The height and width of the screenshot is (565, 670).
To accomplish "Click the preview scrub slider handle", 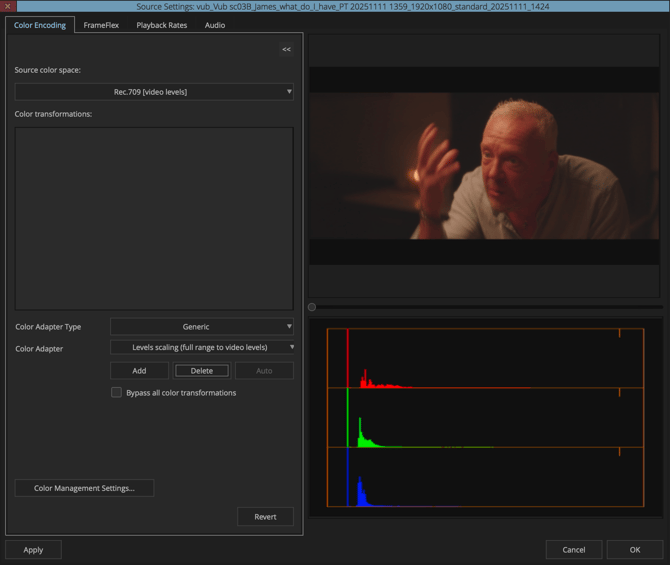I will click(x=312, y=307).
